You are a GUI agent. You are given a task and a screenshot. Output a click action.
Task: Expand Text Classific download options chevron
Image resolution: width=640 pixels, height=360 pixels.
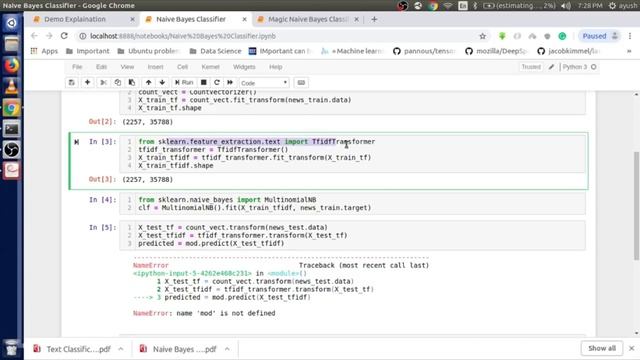click(121, 349)
